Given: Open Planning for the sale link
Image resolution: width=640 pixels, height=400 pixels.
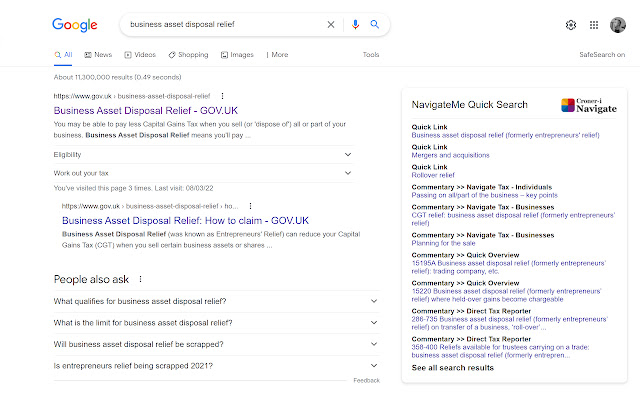Looking at the screenshot, I should click(443, 243).
